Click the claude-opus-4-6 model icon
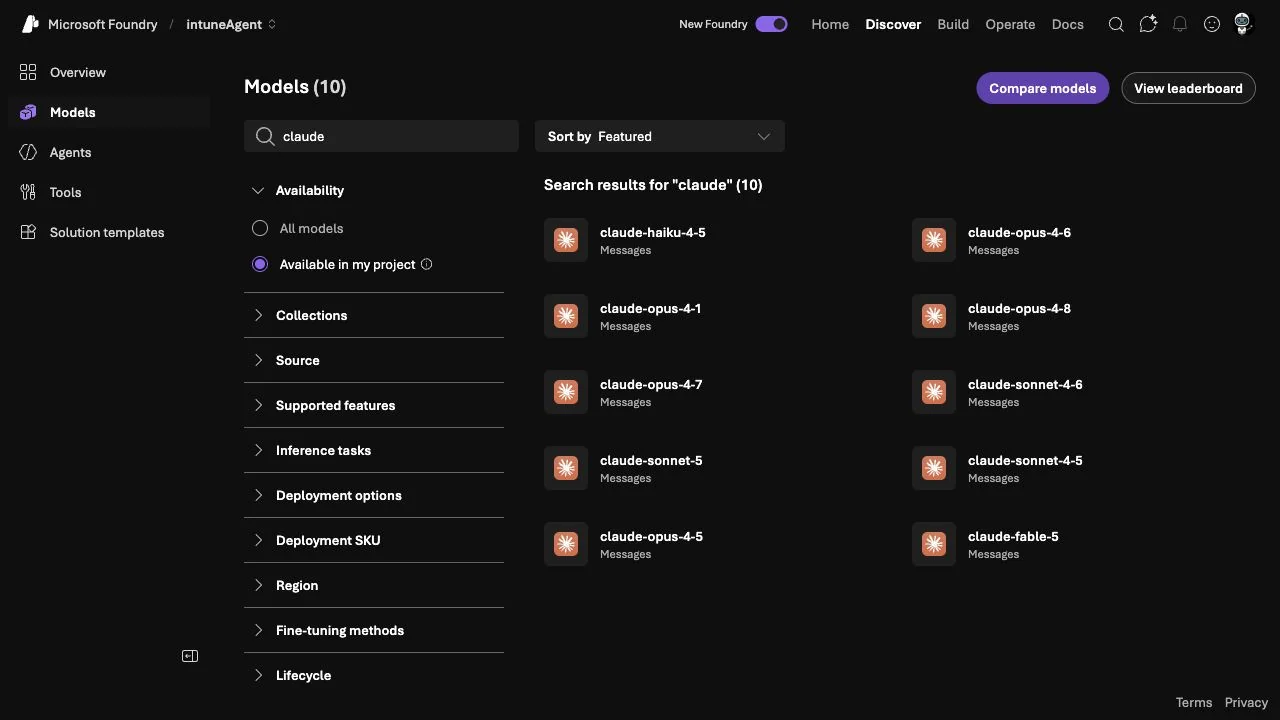Image resolution: width=1280 pixels, height=720 pixels. pos(934,240)
